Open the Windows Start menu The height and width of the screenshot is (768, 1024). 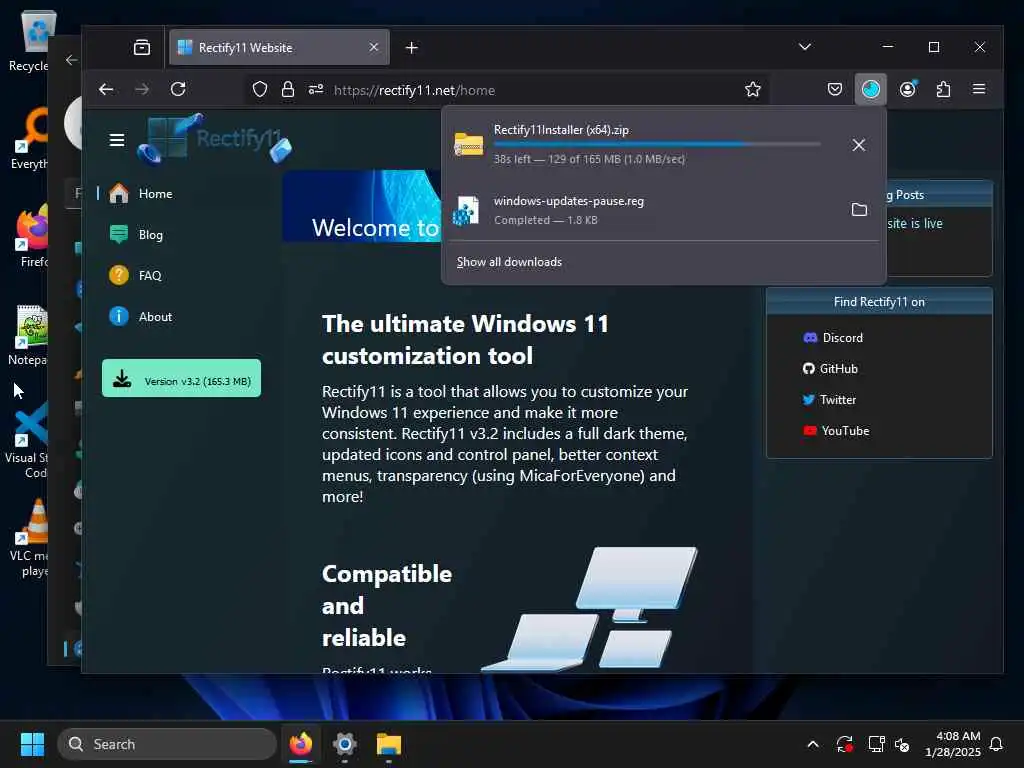click(x=32, y=744)
